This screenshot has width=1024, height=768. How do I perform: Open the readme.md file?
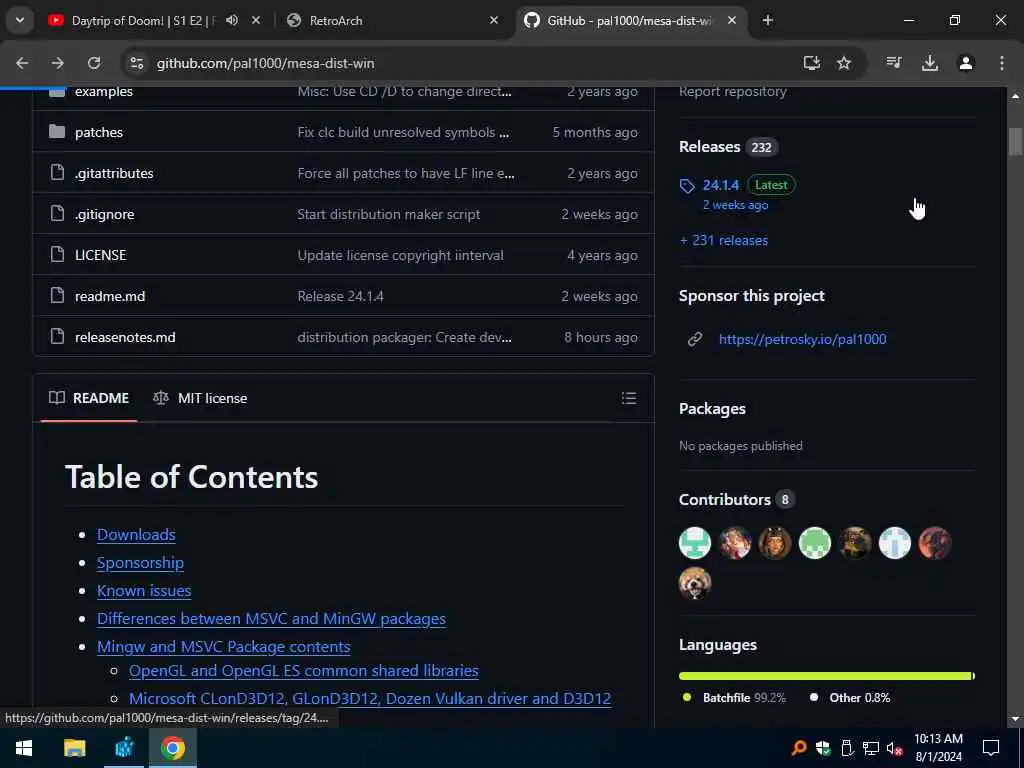110,296
